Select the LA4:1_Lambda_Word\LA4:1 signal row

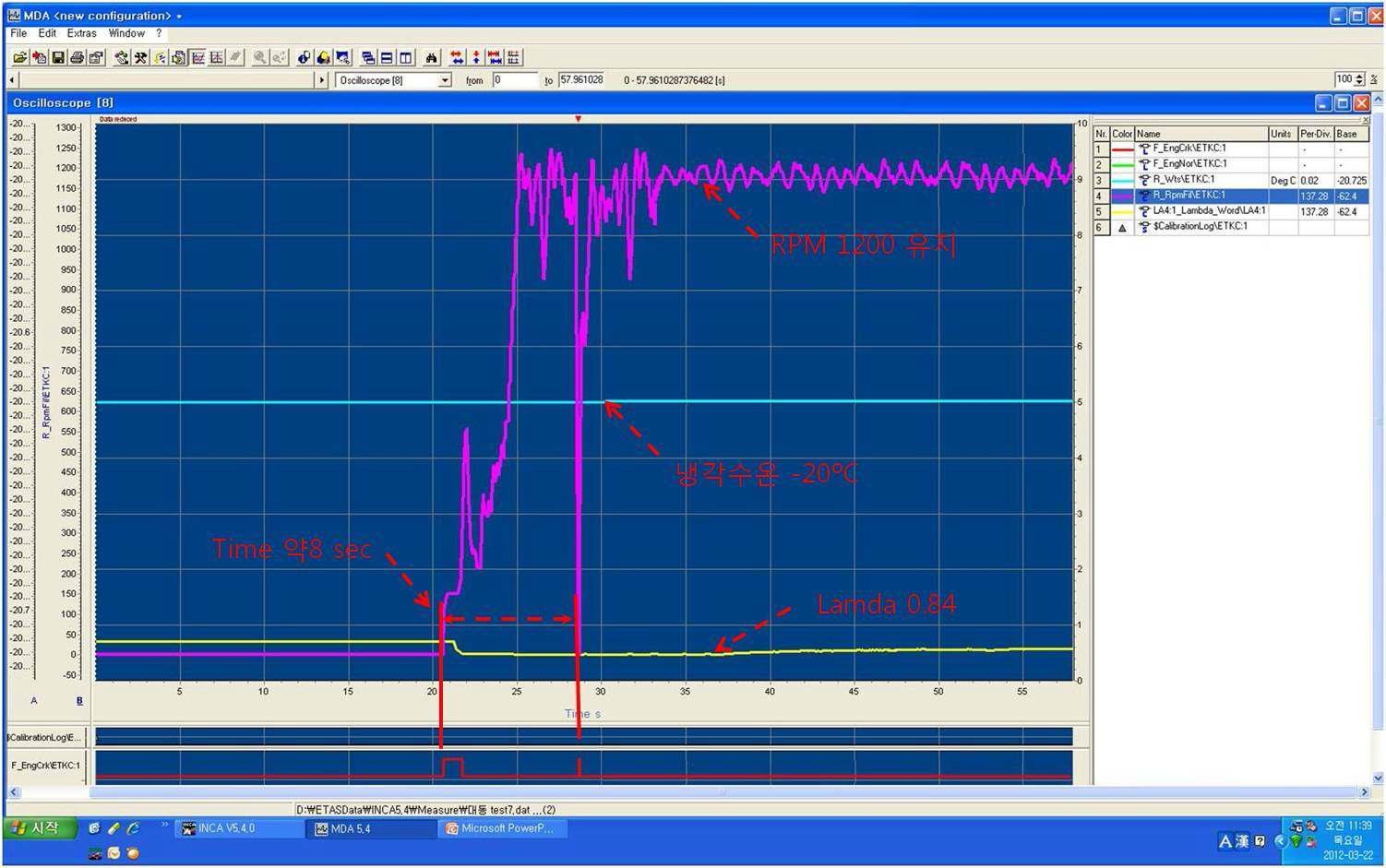tap(1231, 211)
